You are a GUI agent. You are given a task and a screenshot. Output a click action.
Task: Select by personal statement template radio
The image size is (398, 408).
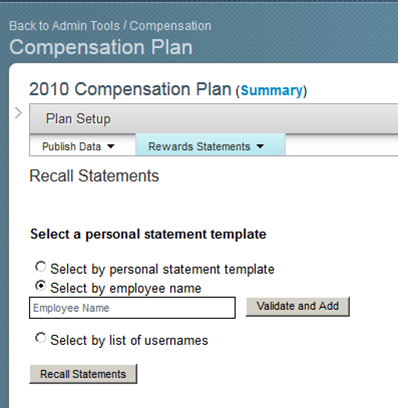(41, 267)
